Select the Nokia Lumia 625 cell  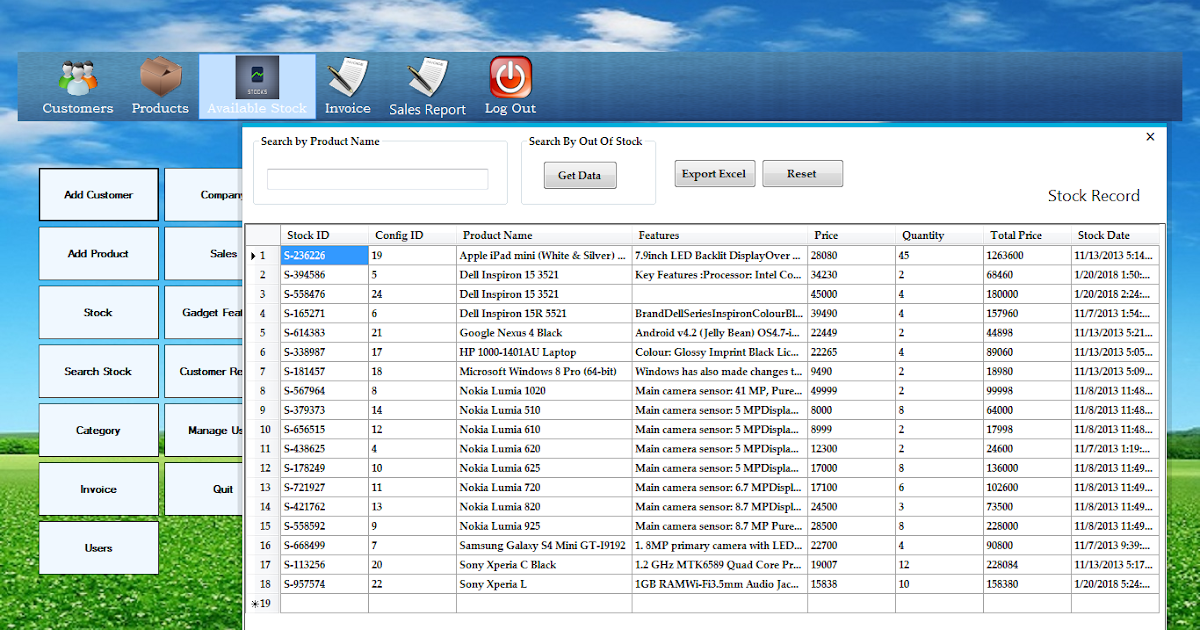544,468
